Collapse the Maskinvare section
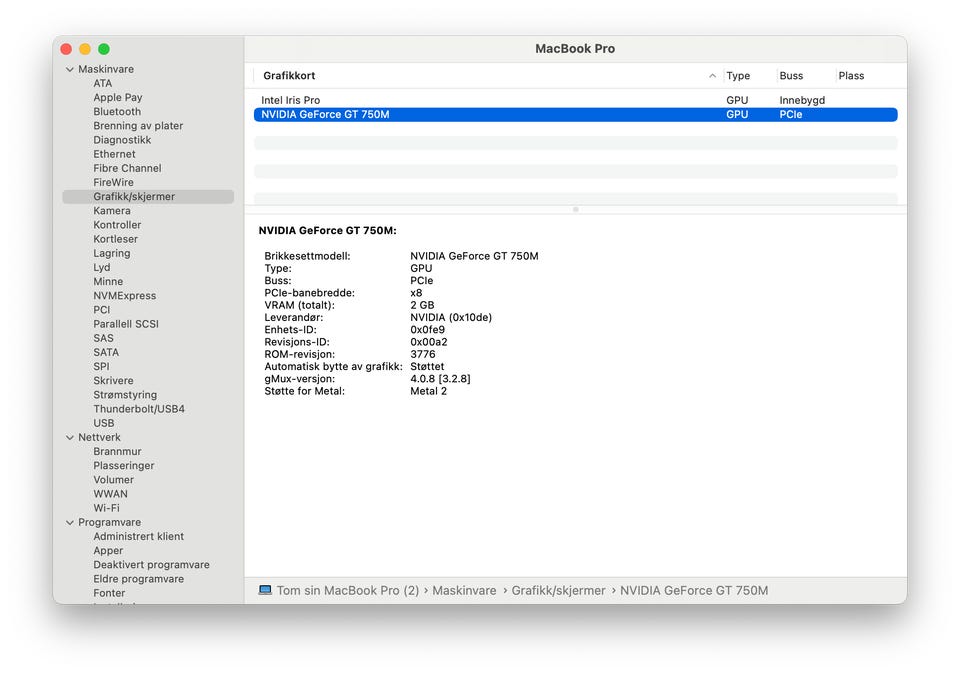The height and width of the screenshot is (674, 960). (70, 69)
